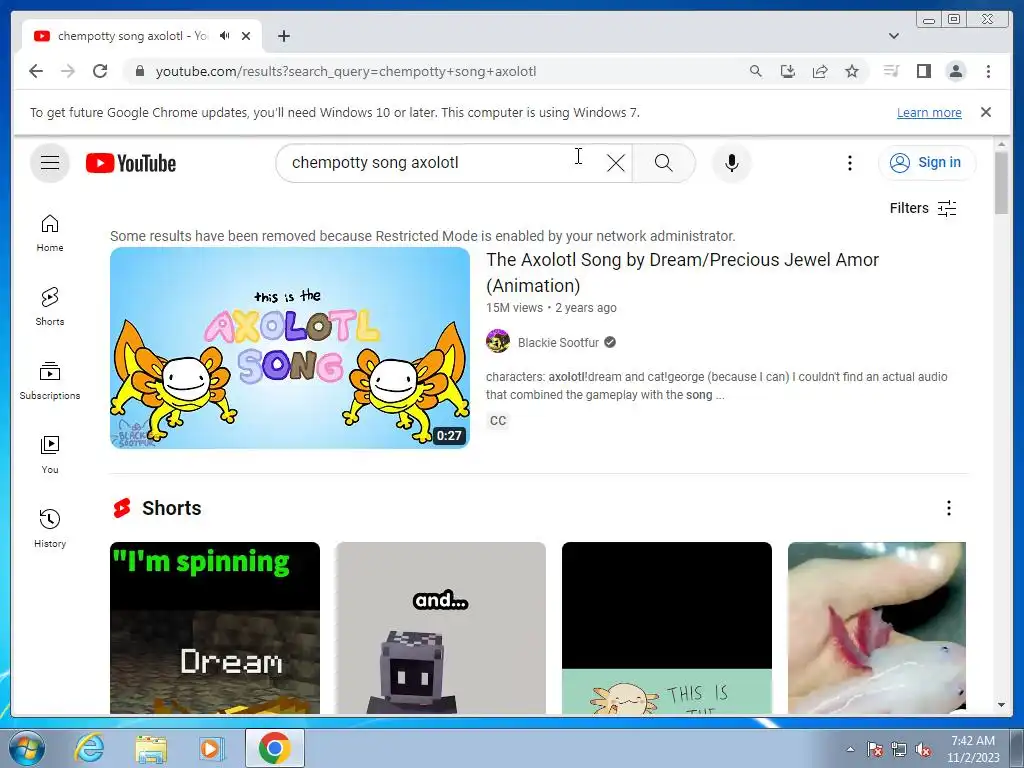The height and width of the screenshot is (768, 1024).
Task: Open the YouTube hamburger guide menu
Action: [50, 163]
